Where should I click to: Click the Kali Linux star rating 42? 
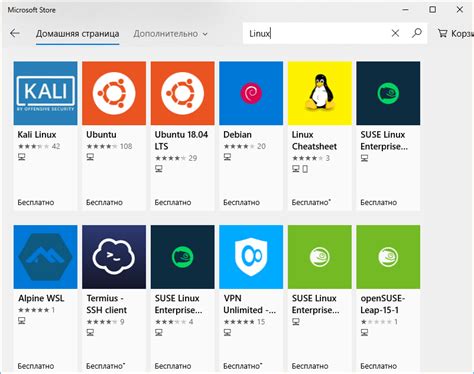coord(39,146)
